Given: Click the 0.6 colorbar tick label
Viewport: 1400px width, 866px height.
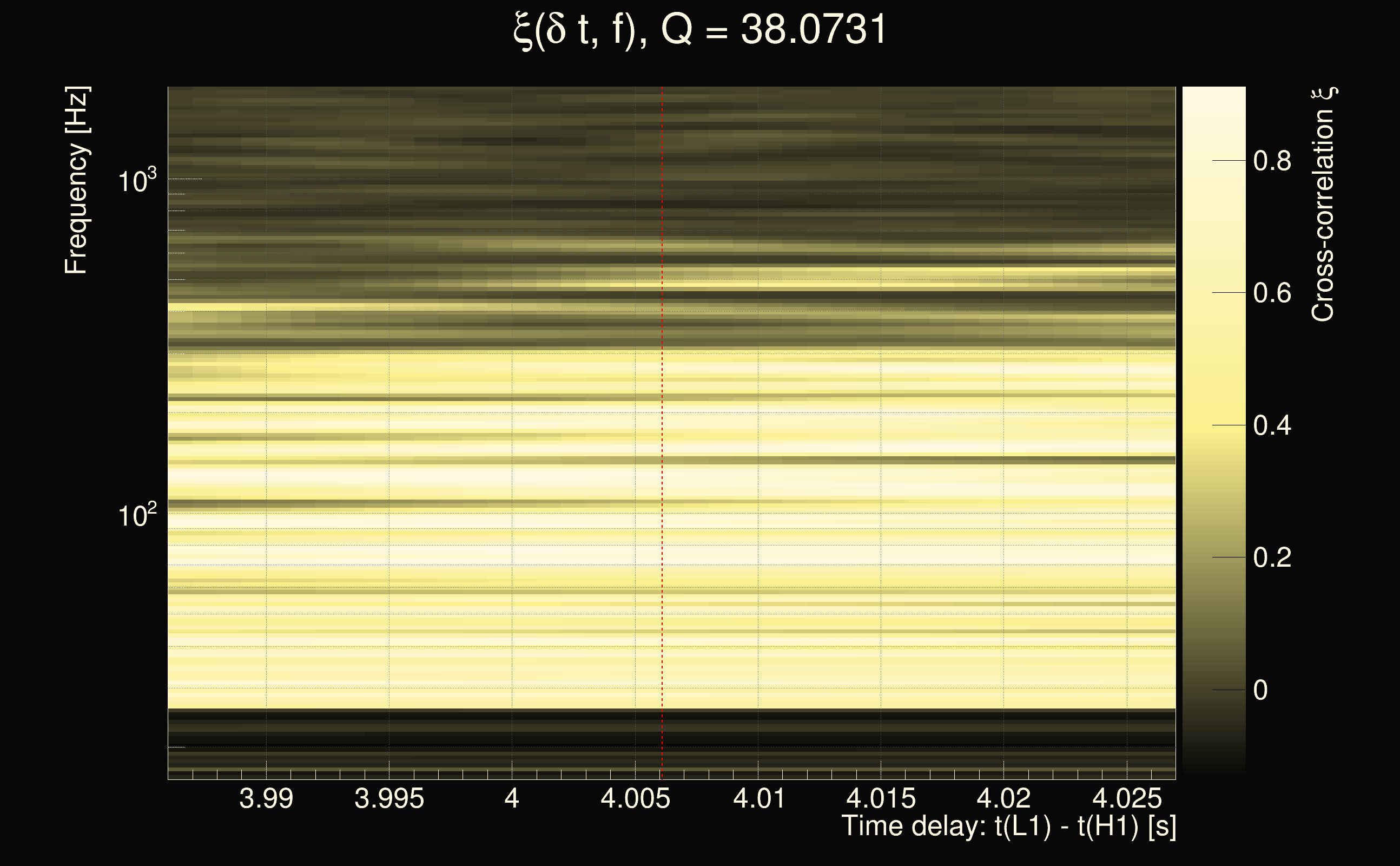Looking at the screenshot, I should pos(1272,293).
